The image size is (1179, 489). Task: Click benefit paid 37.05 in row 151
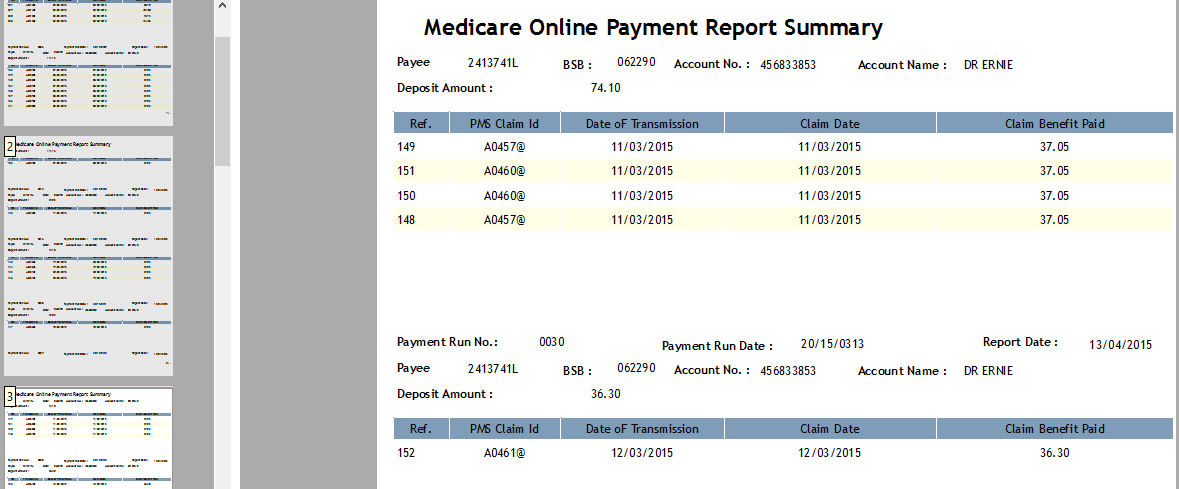click(1054, 171)
